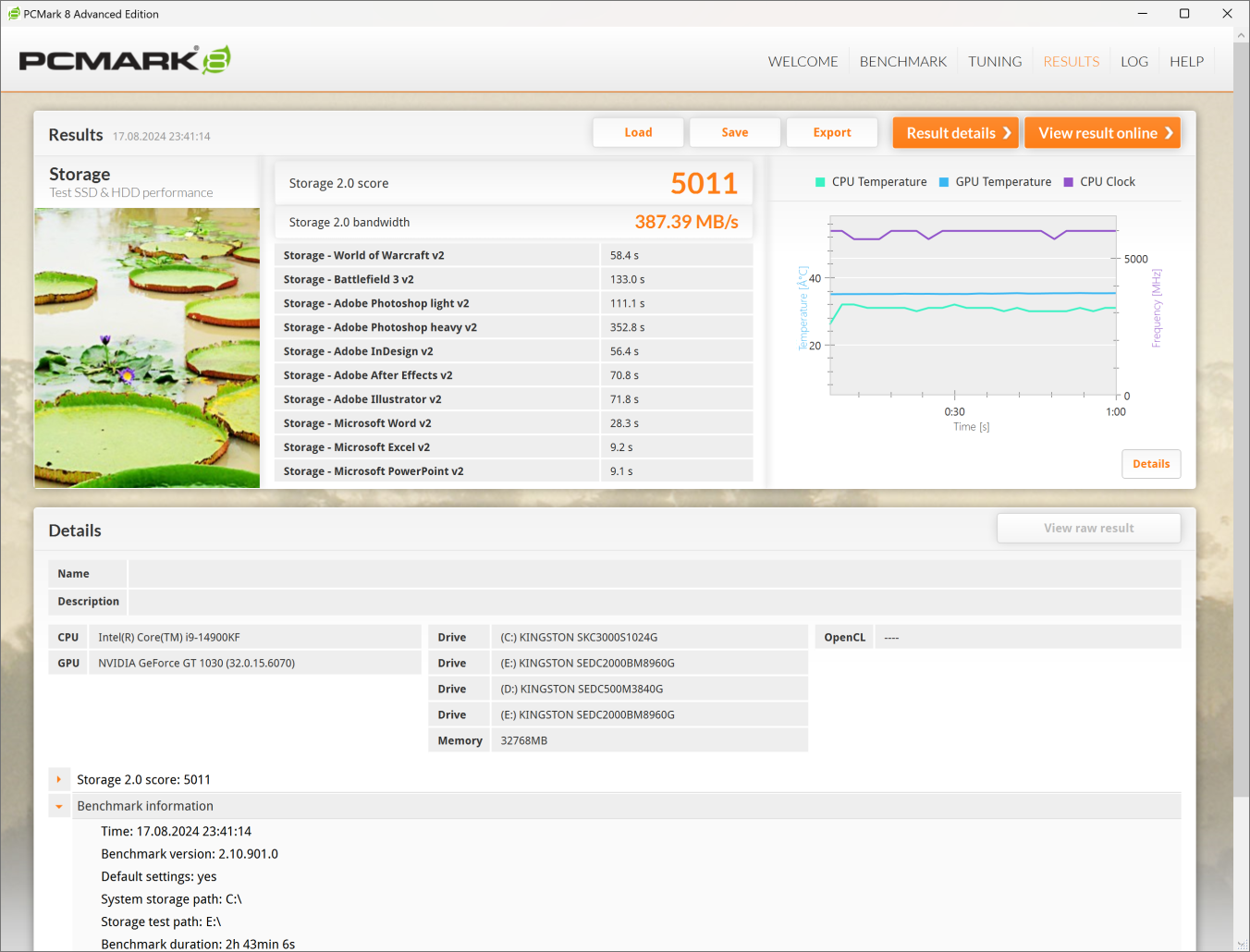
Task: Click the 32768MB memory value
Action: [x=649, y=741]
